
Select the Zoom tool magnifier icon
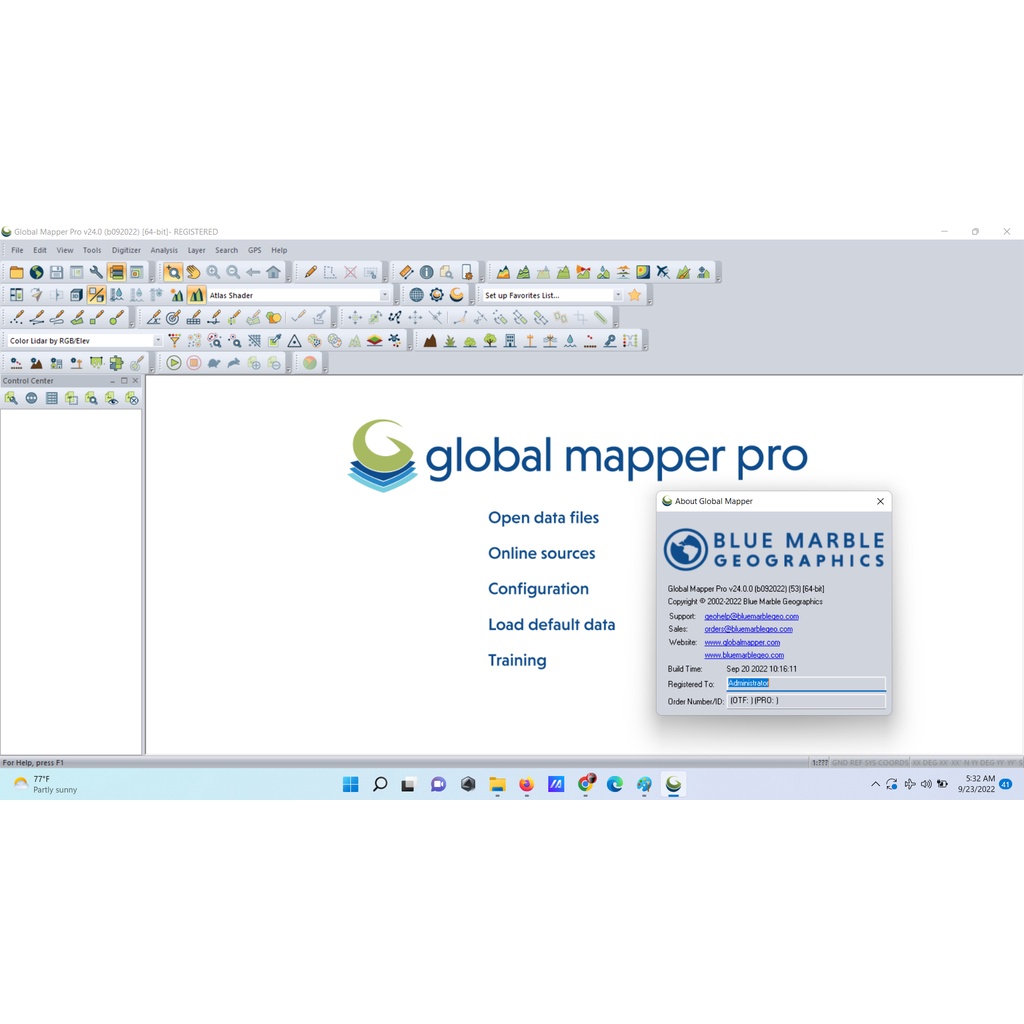tap(172, 272)
